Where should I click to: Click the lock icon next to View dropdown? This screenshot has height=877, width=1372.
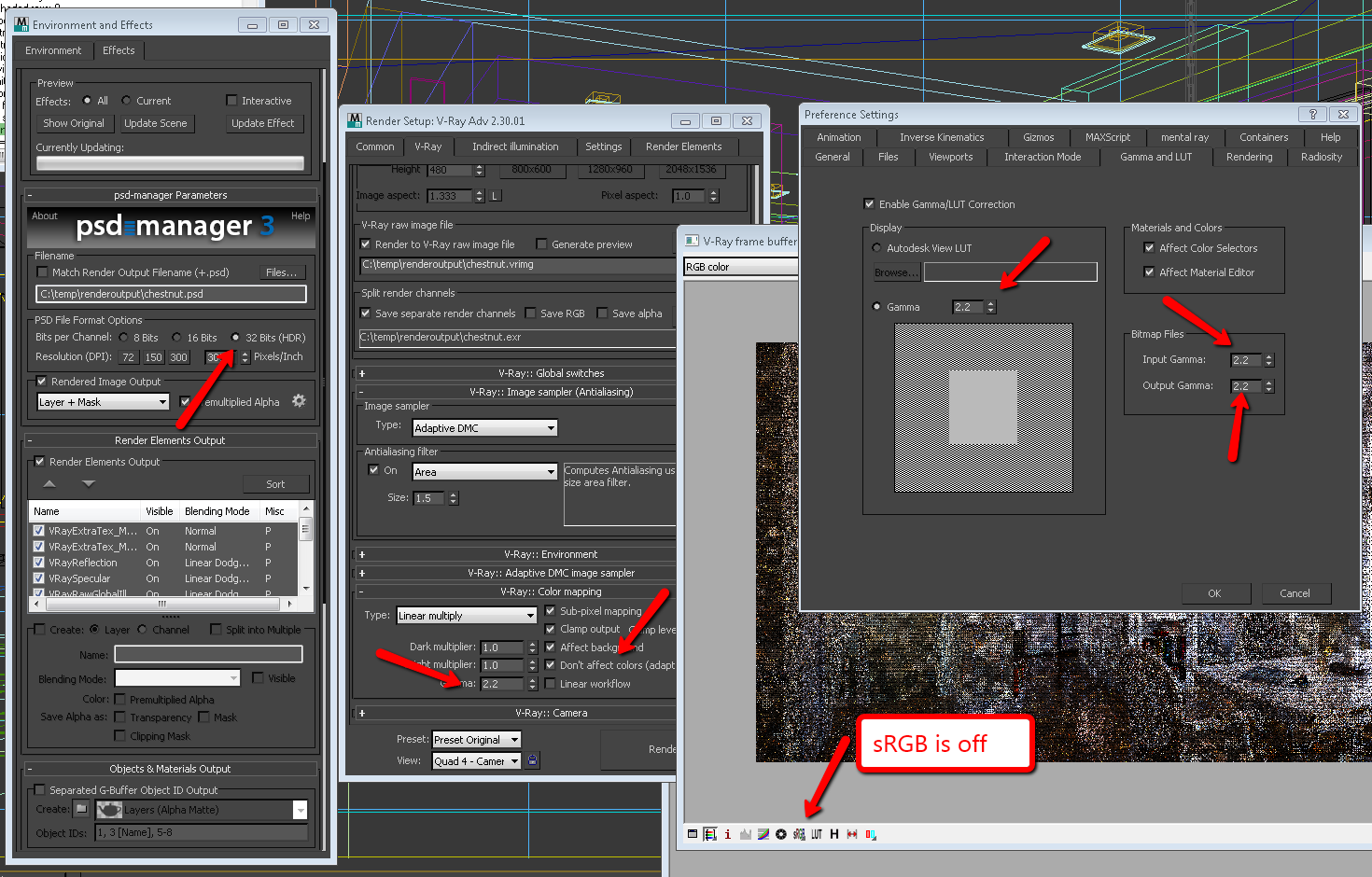pos(532,760)
